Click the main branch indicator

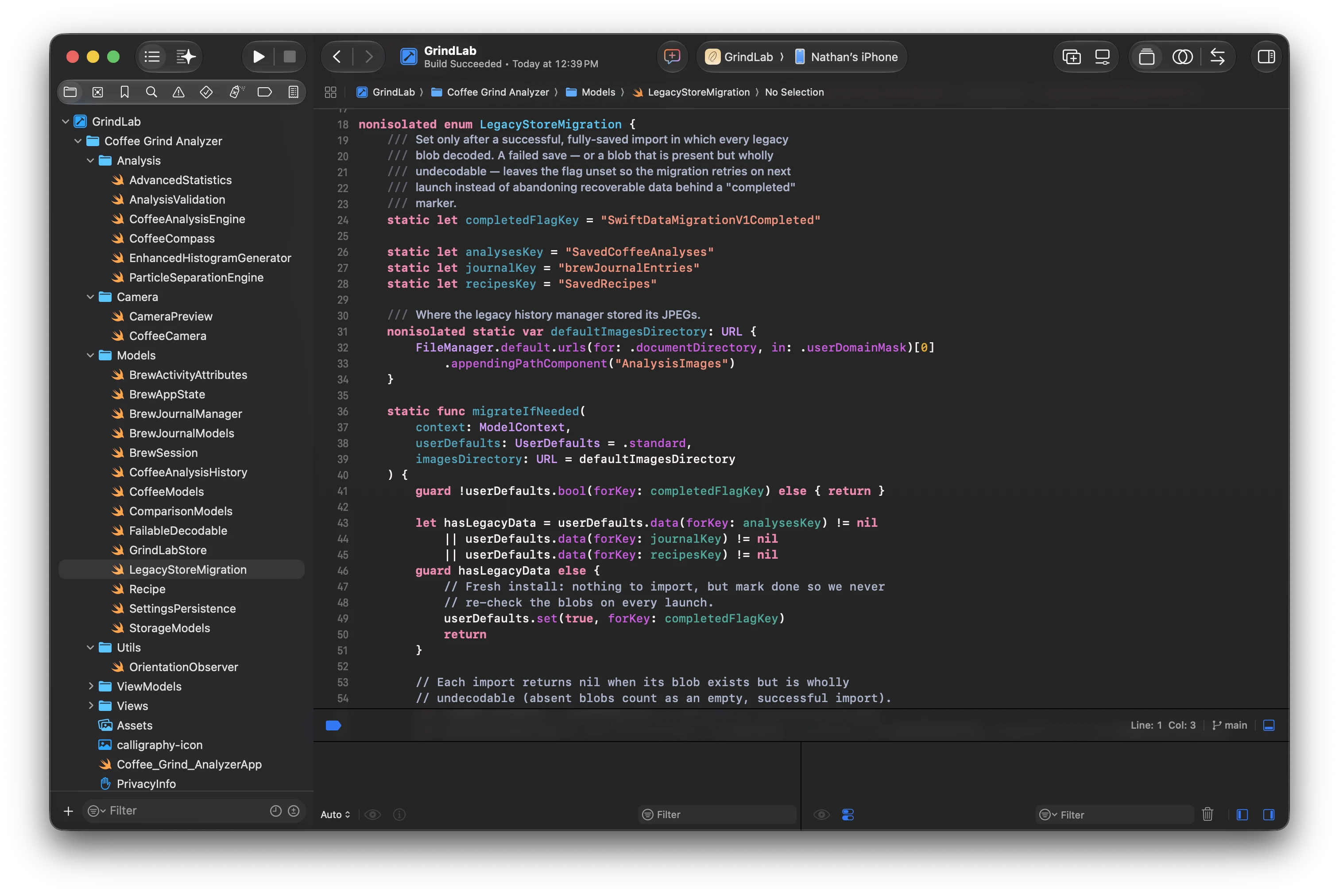(x=1229, y=725)
